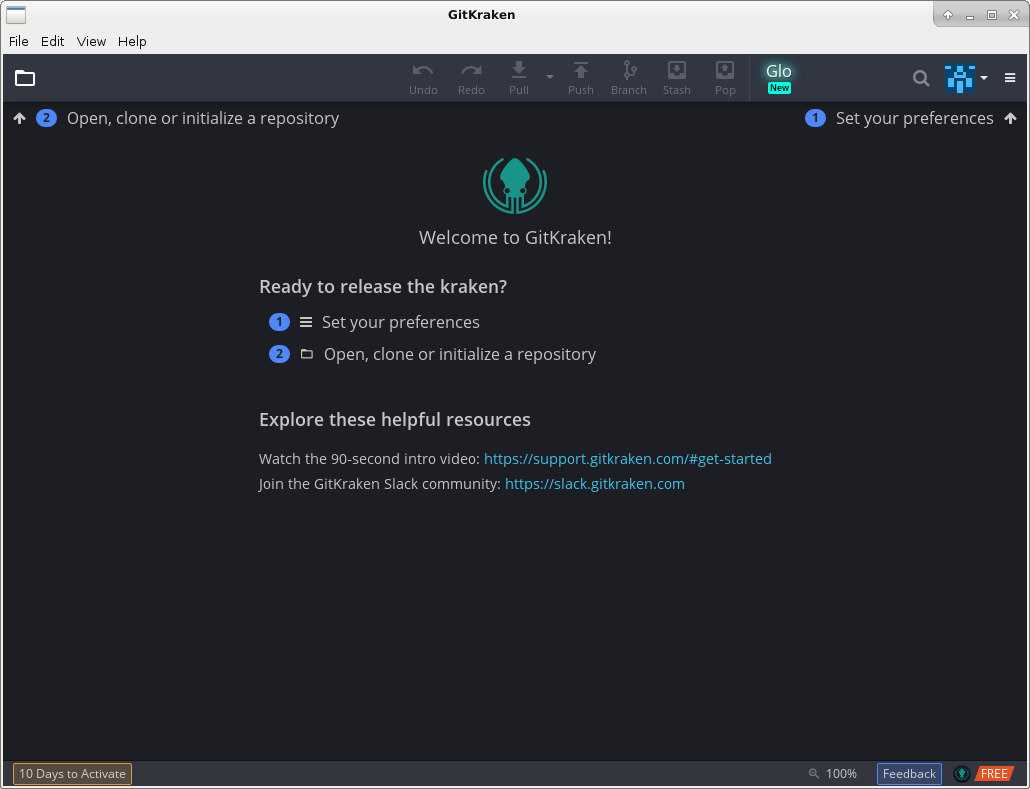Click 'Ready to release the kraken?' heading
Screen dimensions: 1030x789
(x=383, y=286)
